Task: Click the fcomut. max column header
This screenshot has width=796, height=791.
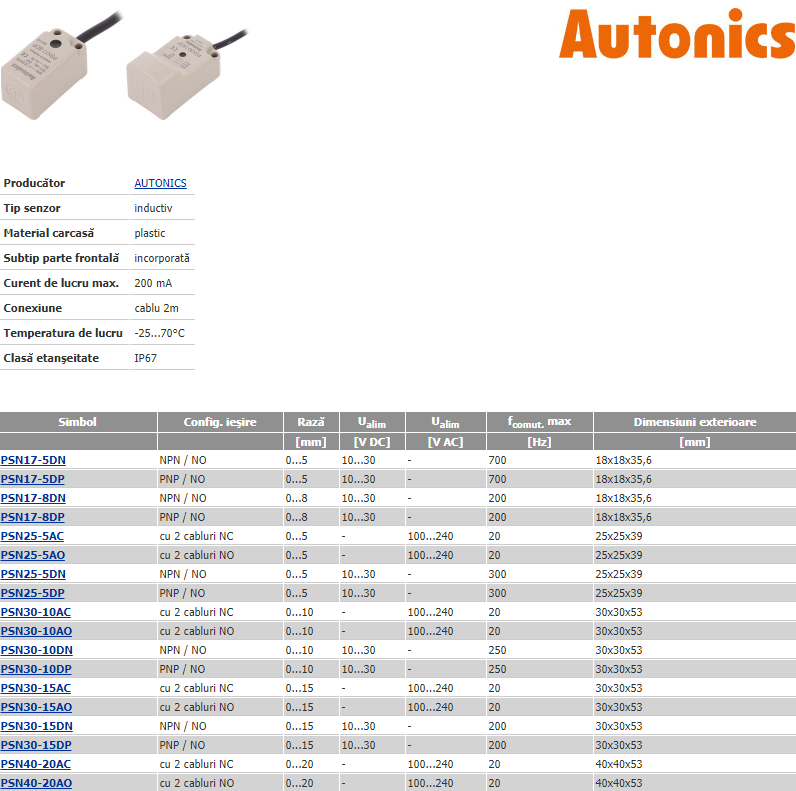Action: [x=539, y=422]
